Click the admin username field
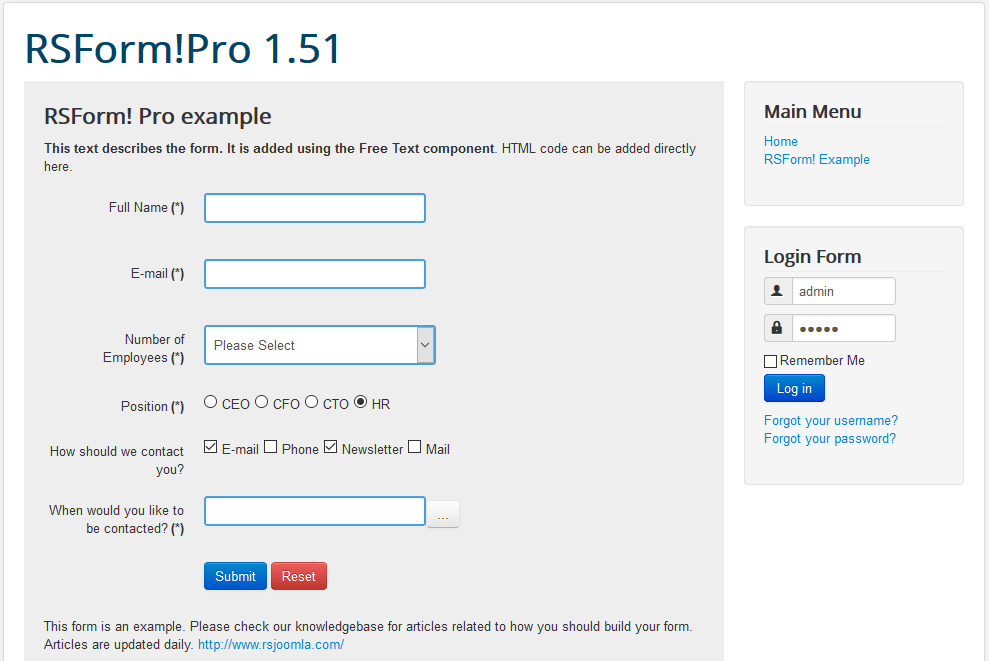 (x=843, y=291)
